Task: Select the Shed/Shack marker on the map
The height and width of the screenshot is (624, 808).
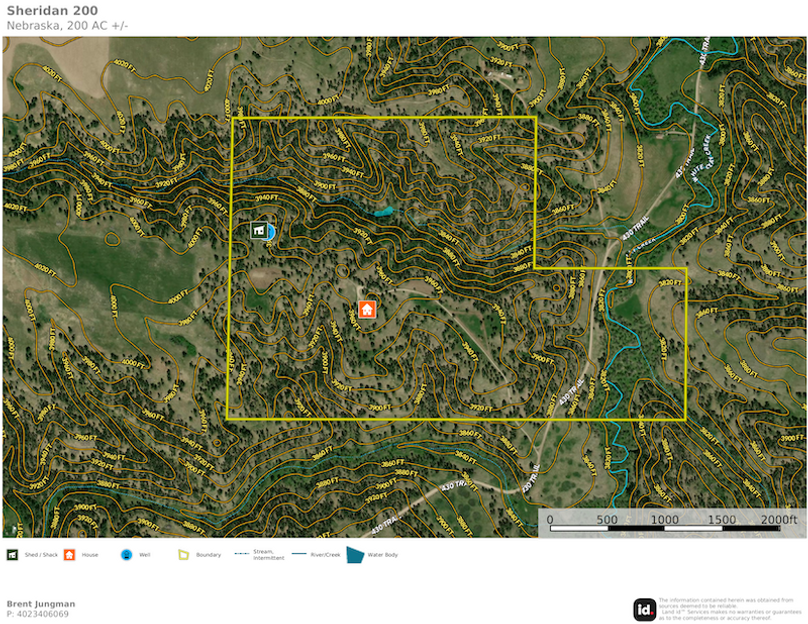Action: 259,230
